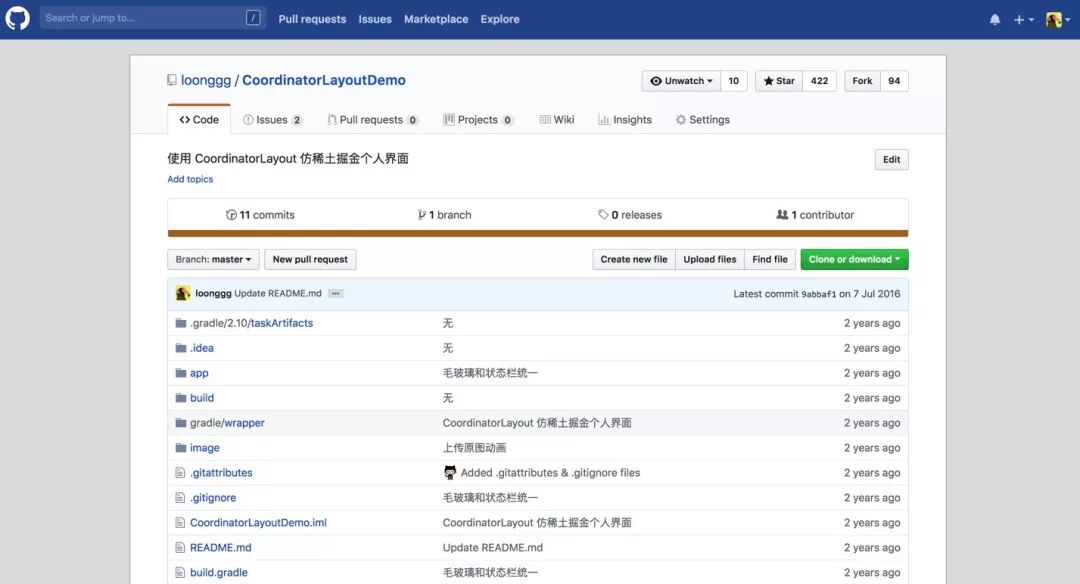Click the Add topics link
Screen dimensions: 1080x584
coord(190,179)
